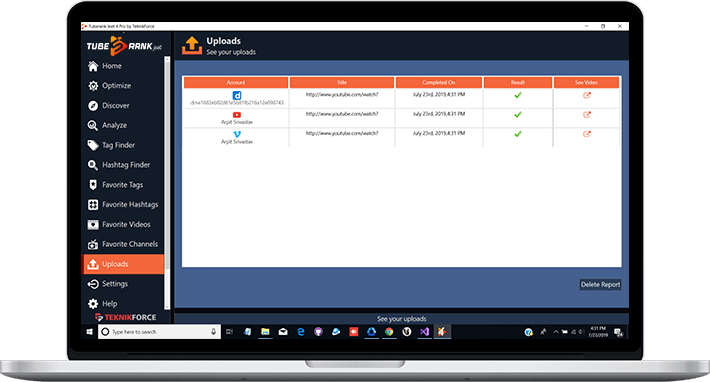Click the Favorite Videos icon
The image size is (710, 382).
(93, 224)
